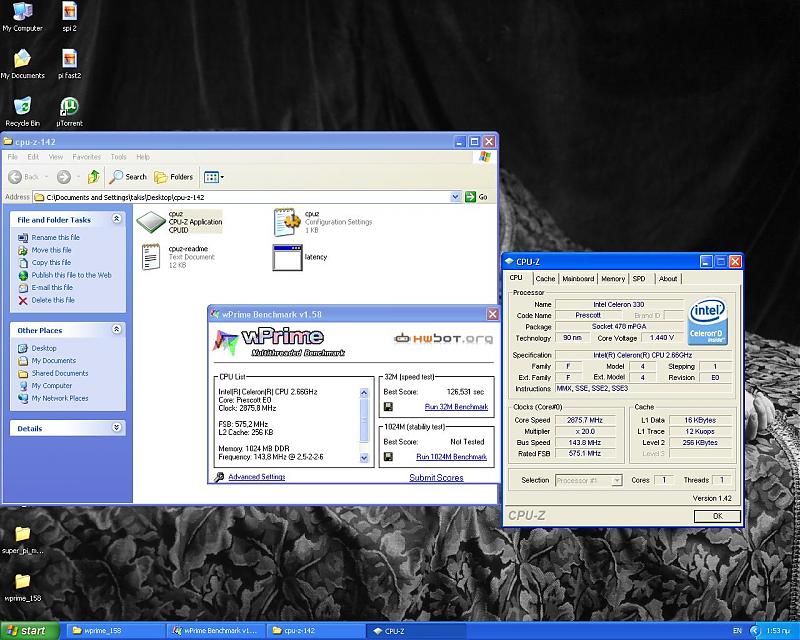Viewport: 800px width, 640px height.
Task: Open the Help menu in Explorer
Action: (143, 157)
